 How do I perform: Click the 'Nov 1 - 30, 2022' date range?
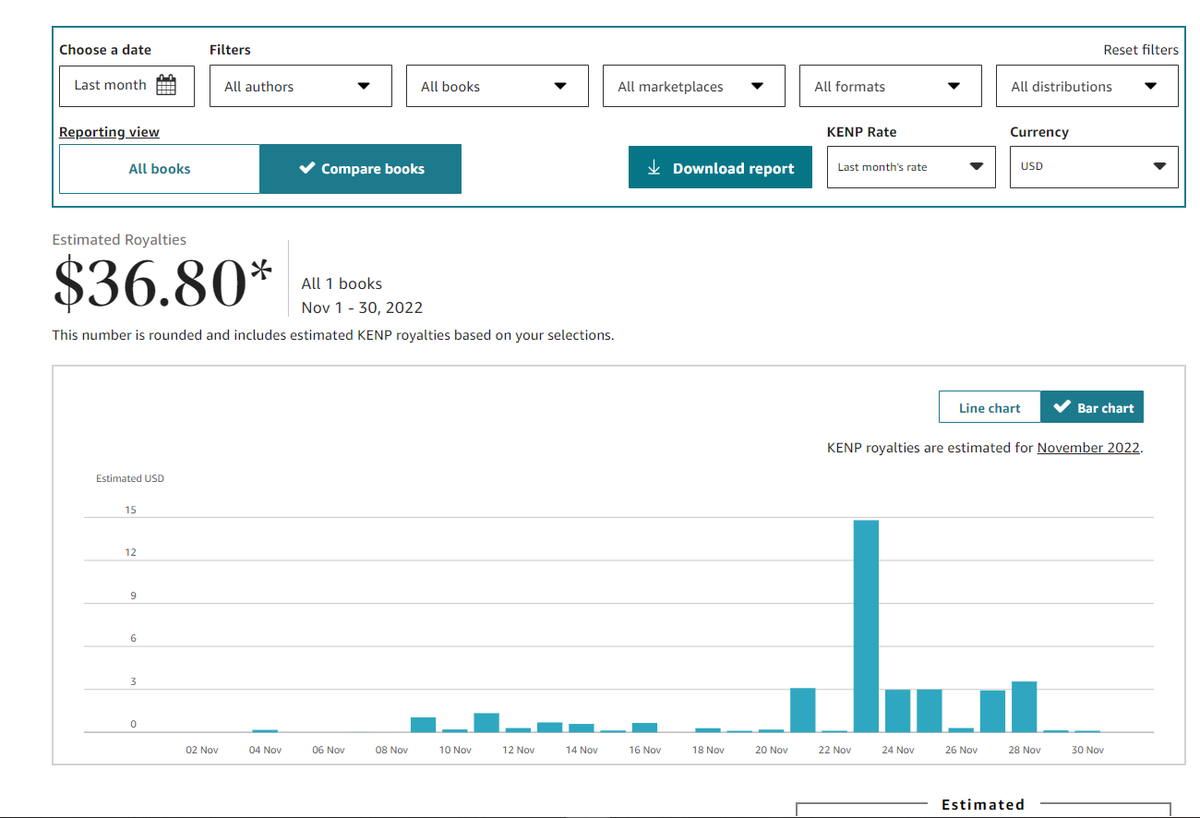362,307
